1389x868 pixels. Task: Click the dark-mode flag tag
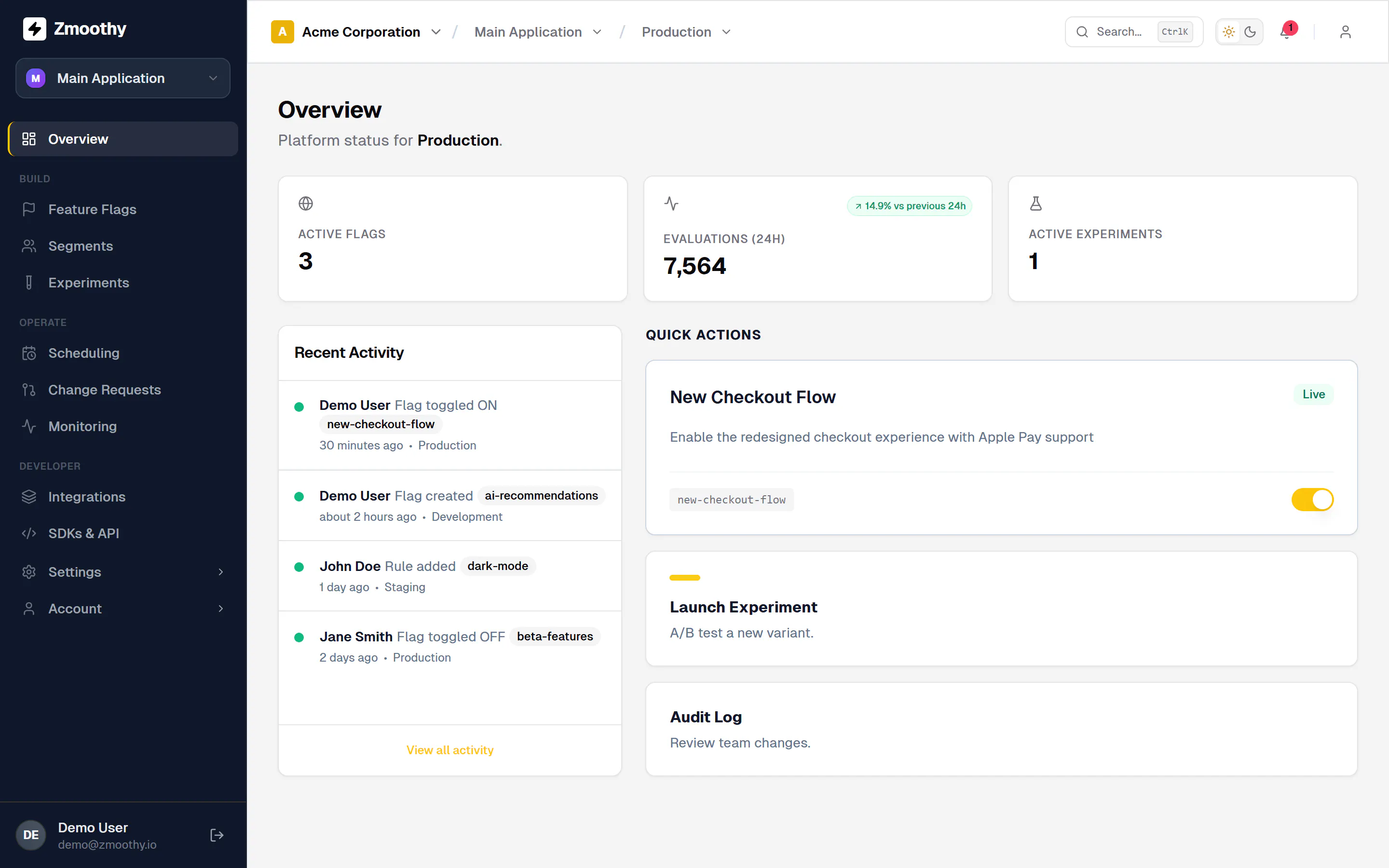[498, 566]
